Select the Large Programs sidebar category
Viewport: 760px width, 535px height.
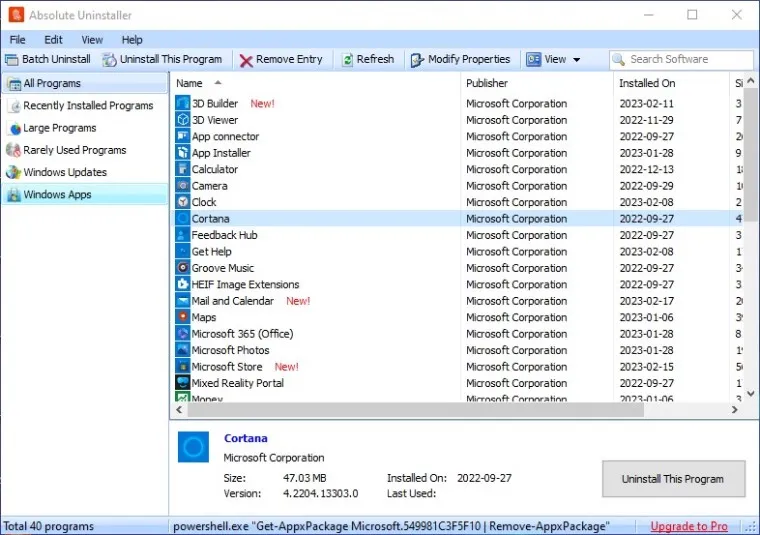point(59,128)
